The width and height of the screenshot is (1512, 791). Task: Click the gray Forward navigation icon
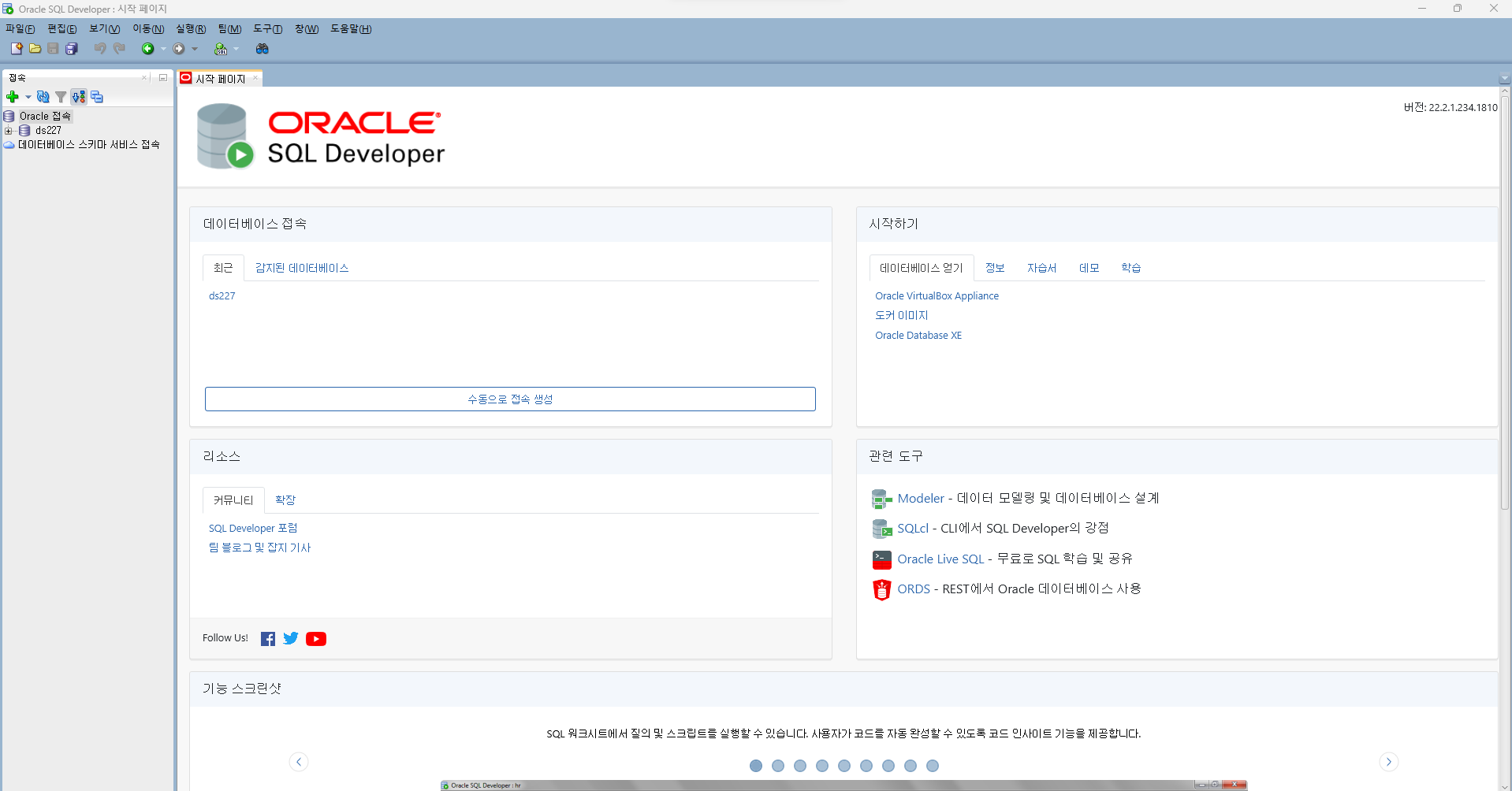pyautogui.click(x=179, y=49)
